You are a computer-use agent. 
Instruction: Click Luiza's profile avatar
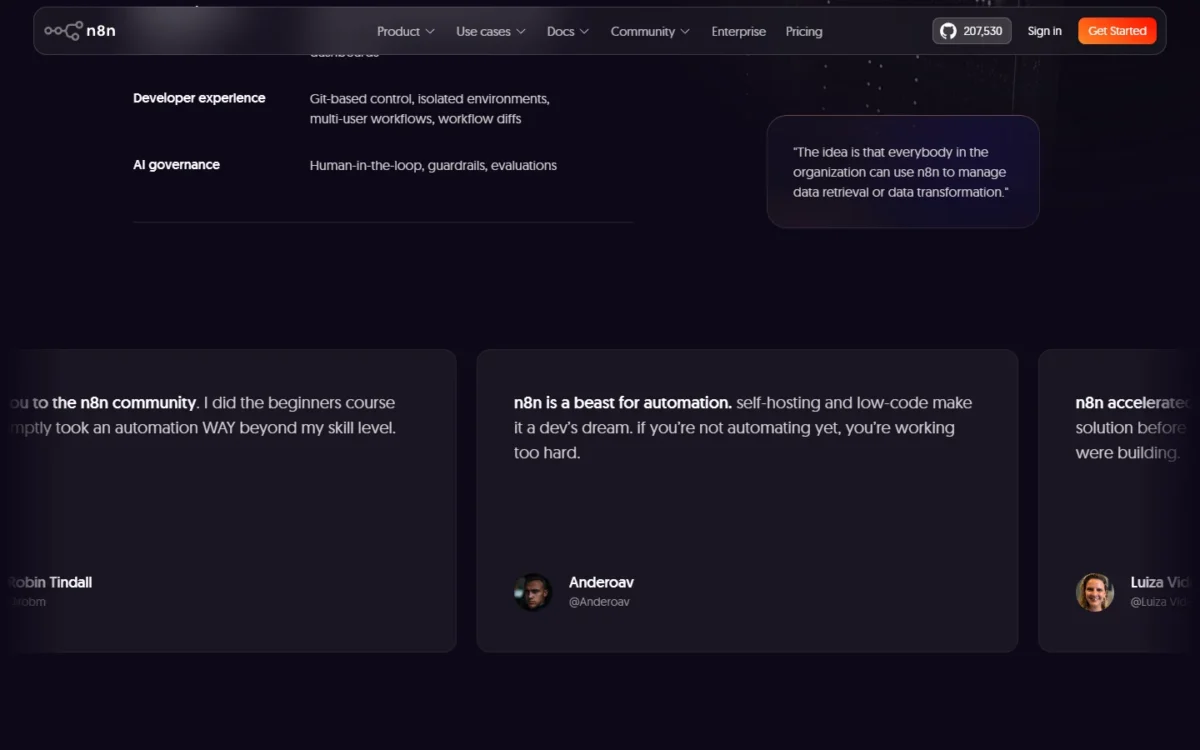click(x=1095, y=592)
